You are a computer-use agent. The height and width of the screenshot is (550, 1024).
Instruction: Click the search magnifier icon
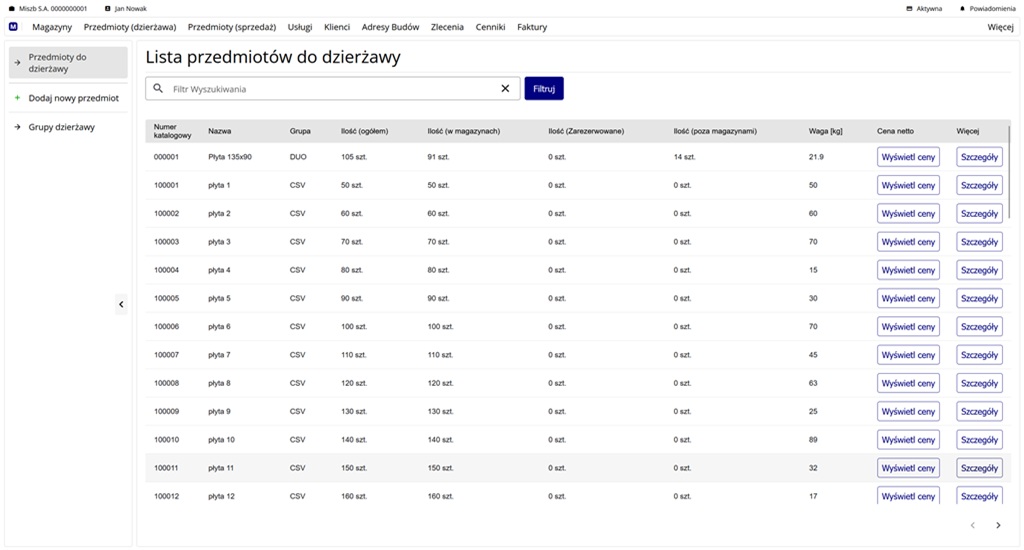pos(158,88)
